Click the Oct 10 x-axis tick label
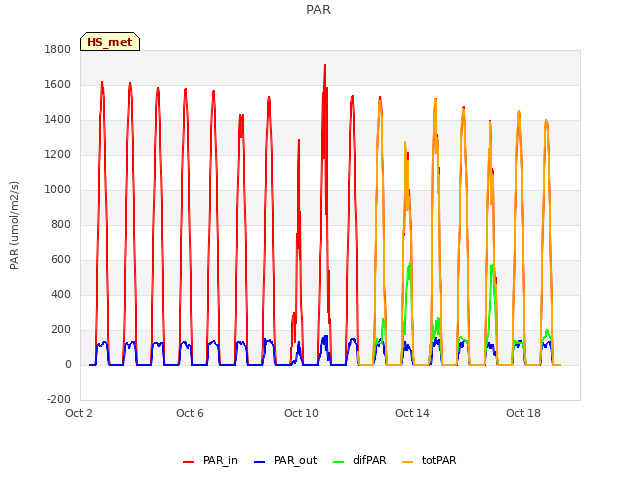Screen dimensions: 640x480 tap(301, 413)
